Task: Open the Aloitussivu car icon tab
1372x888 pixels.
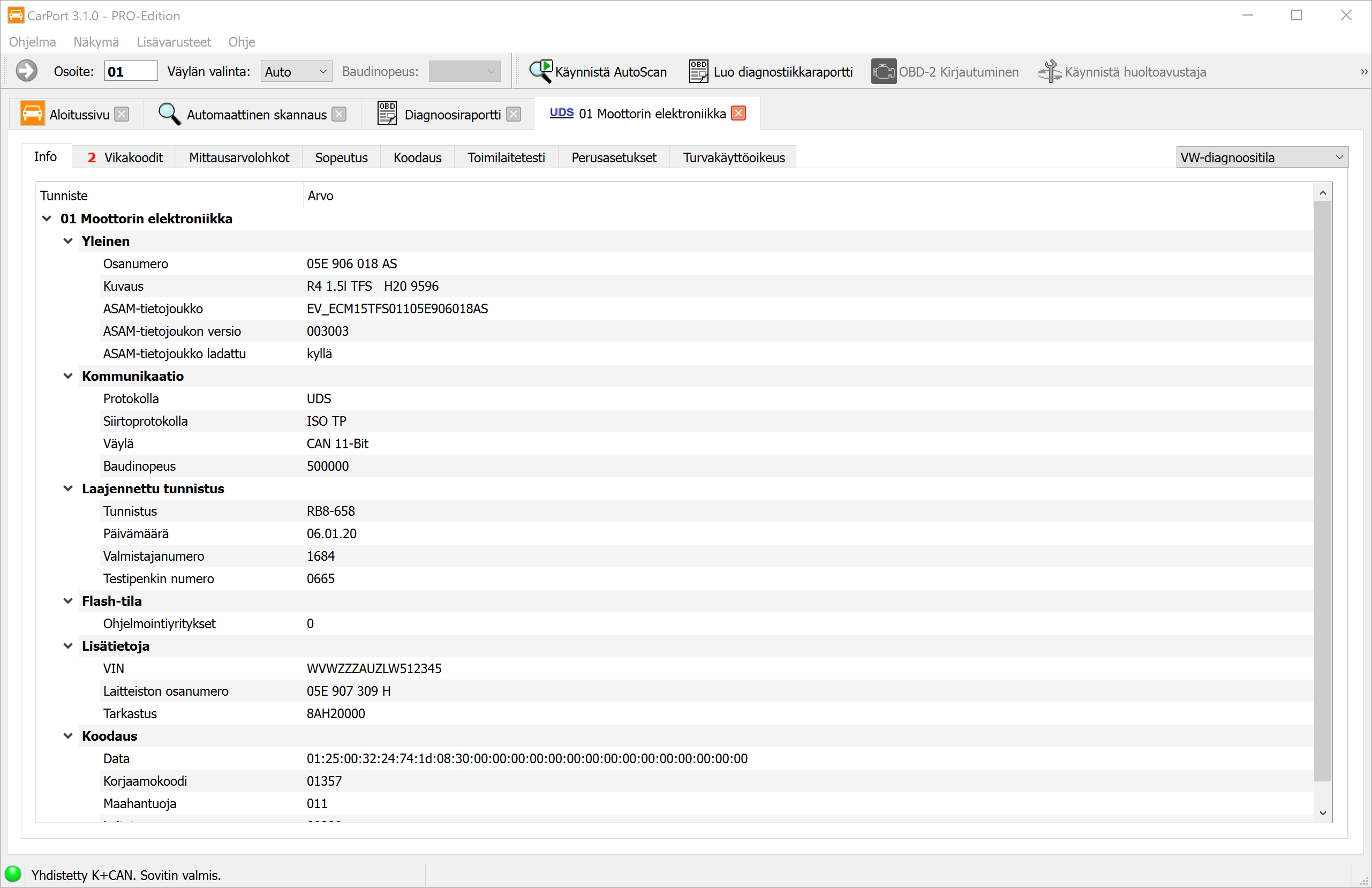Action: click(32, 114)
